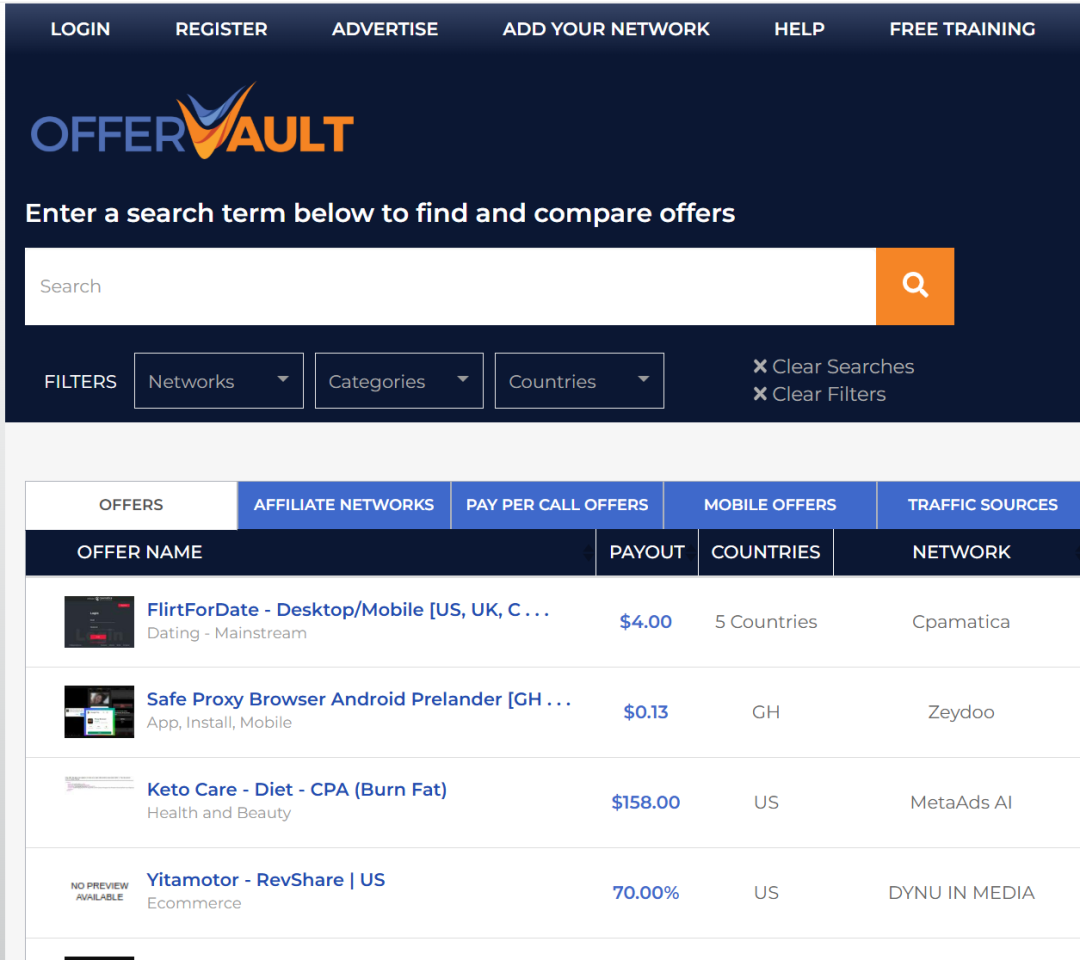Click the orange search magnifier button
This screenshot has width=1080, height=960.
[914, 286]
